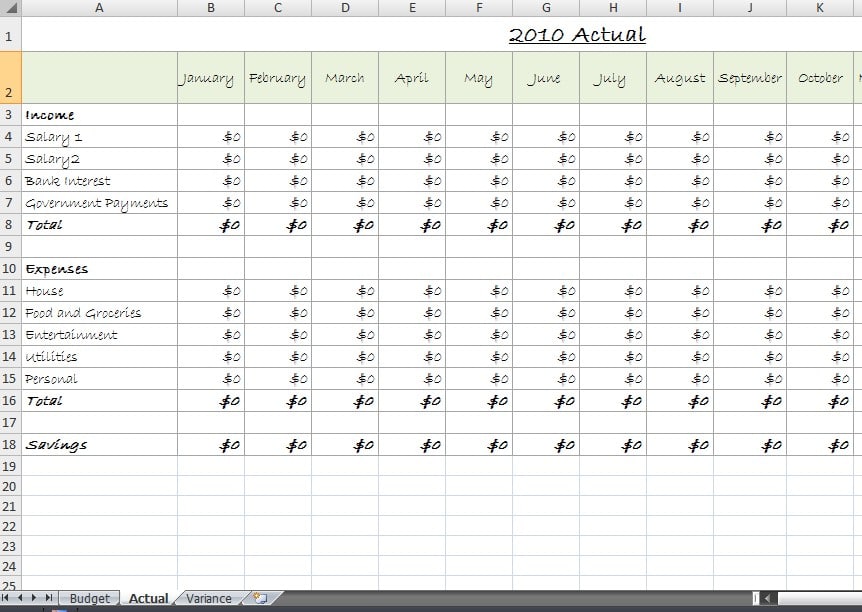Click next sheet navigation arrow
Screen dimensions: 862x612
(x=35, y=598)
